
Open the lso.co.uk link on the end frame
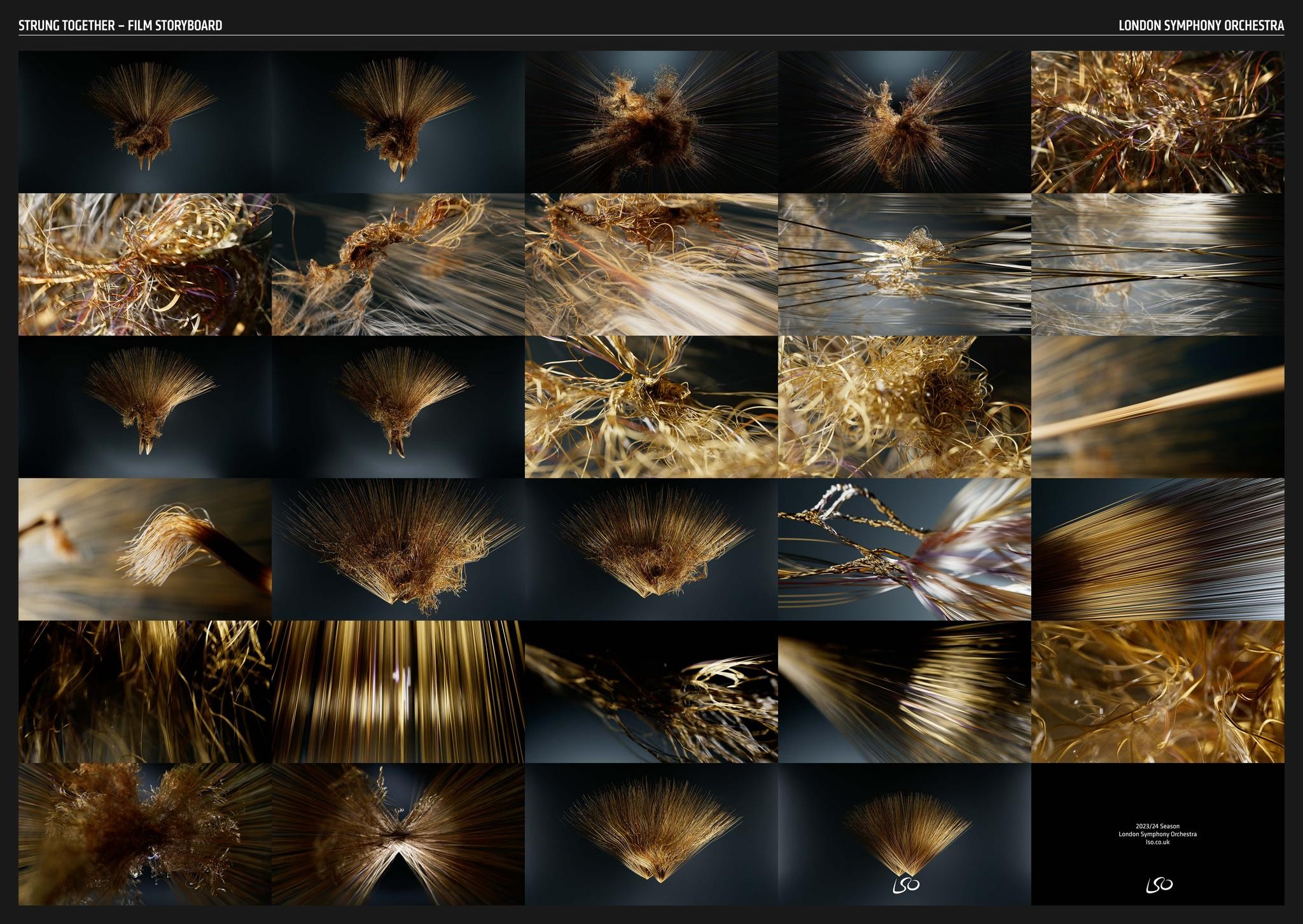[x=1157, y=842]
